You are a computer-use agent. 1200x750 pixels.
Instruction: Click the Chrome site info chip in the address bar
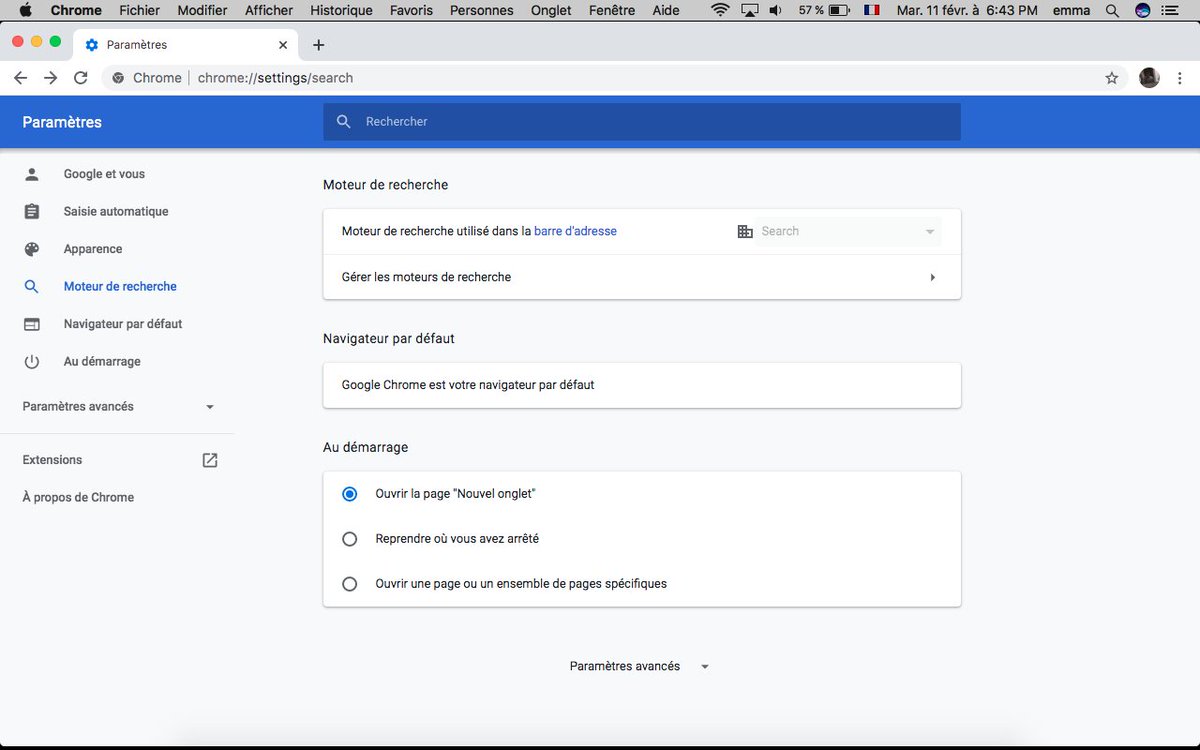point(146,78)
